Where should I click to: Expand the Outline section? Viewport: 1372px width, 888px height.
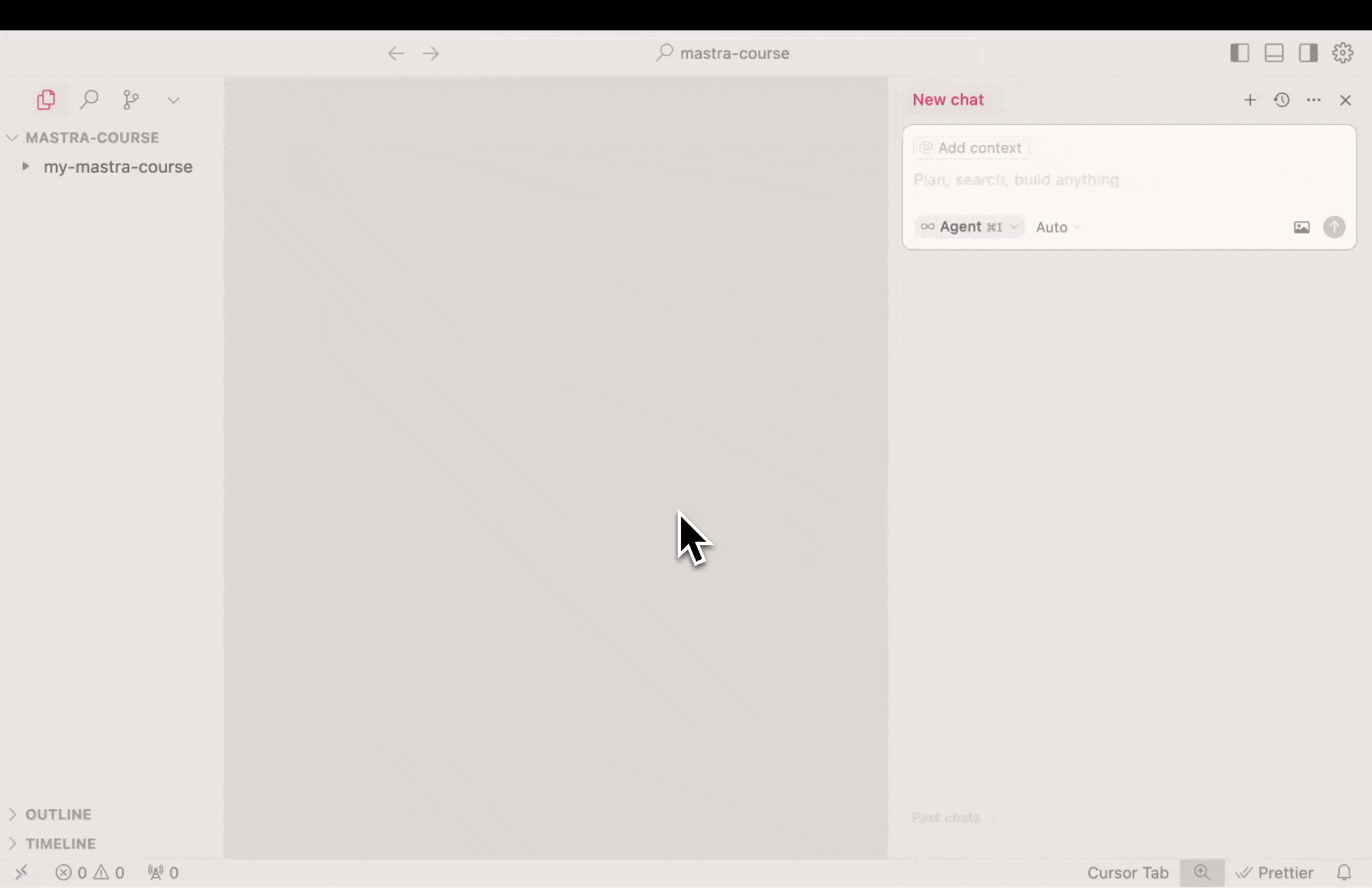pyautogui.click(x=58, y=814)
